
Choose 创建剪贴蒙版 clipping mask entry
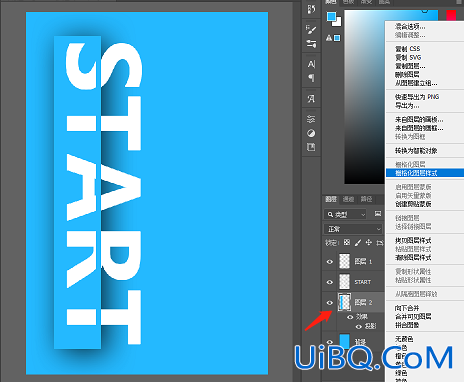[x=413, y=204]
